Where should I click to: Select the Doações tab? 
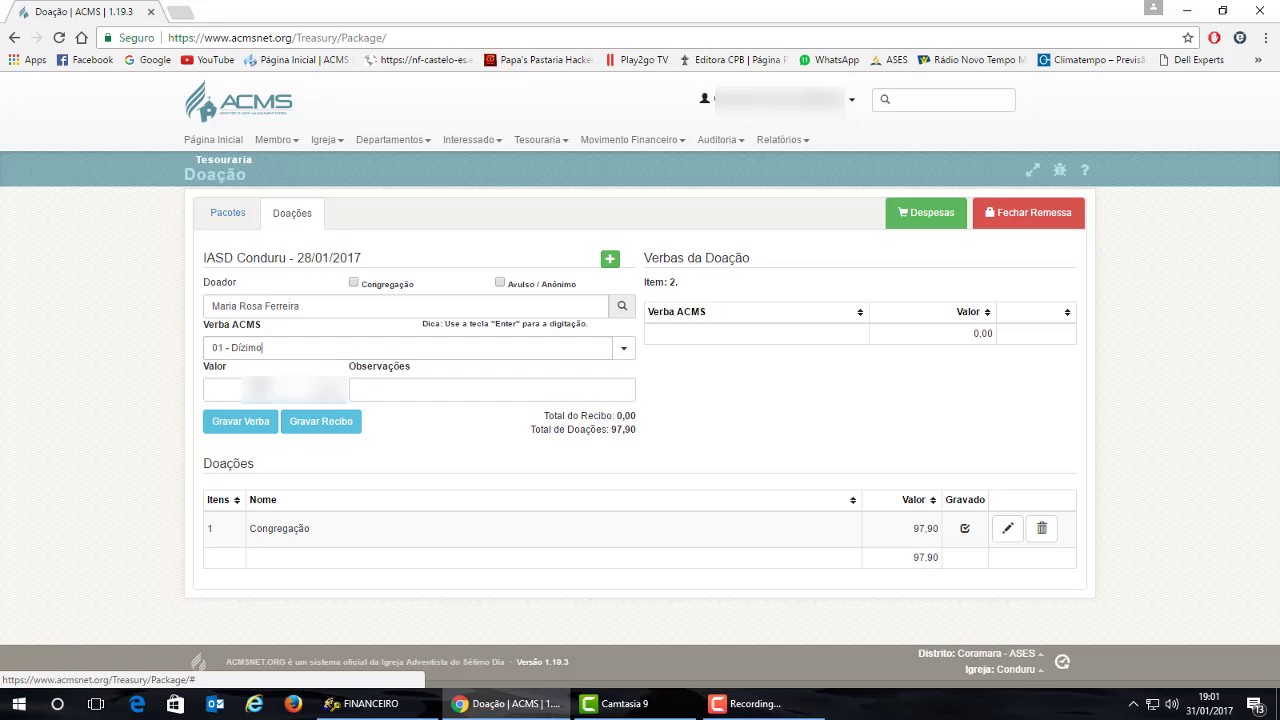292,213
